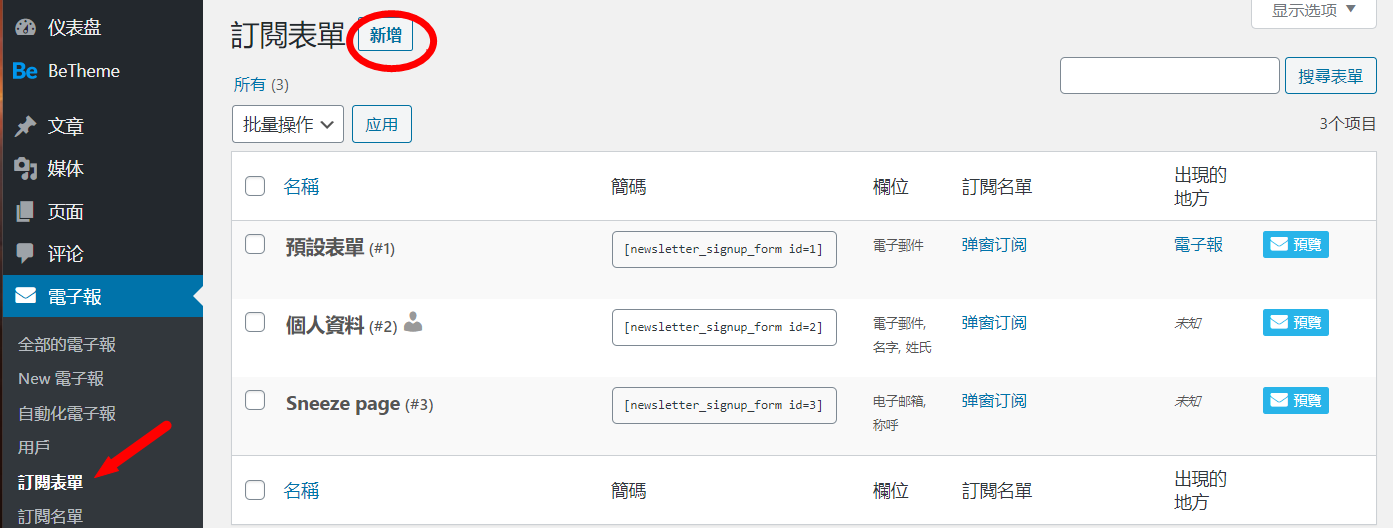
Task: Open the 媒体 media icon
Action: pos(25,169)
